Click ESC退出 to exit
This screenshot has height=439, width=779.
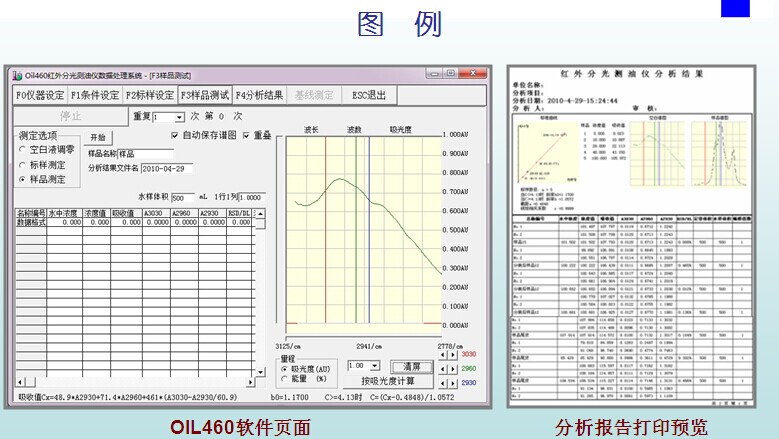pyautogui.click(x=369, y=95)
